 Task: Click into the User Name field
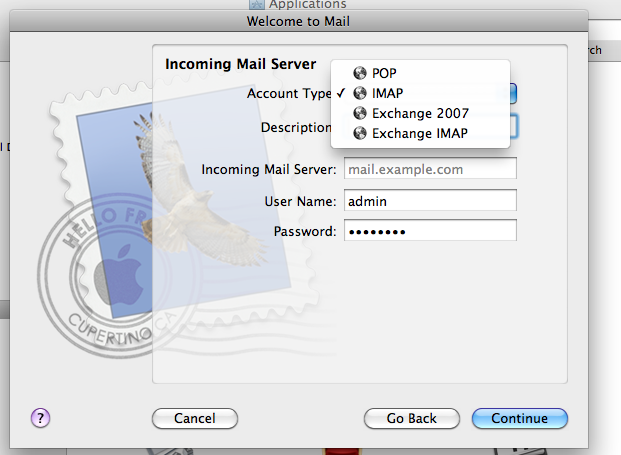click(x=430, y=200)
